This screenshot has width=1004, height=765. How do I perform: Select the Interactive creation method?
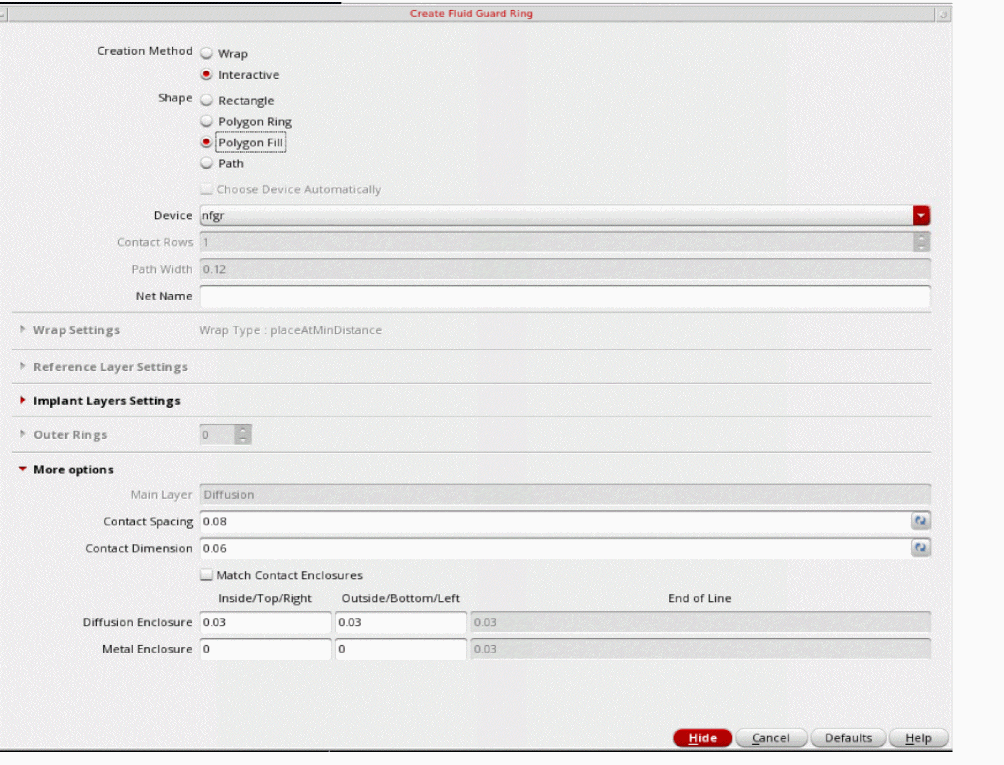coord(206,74)
